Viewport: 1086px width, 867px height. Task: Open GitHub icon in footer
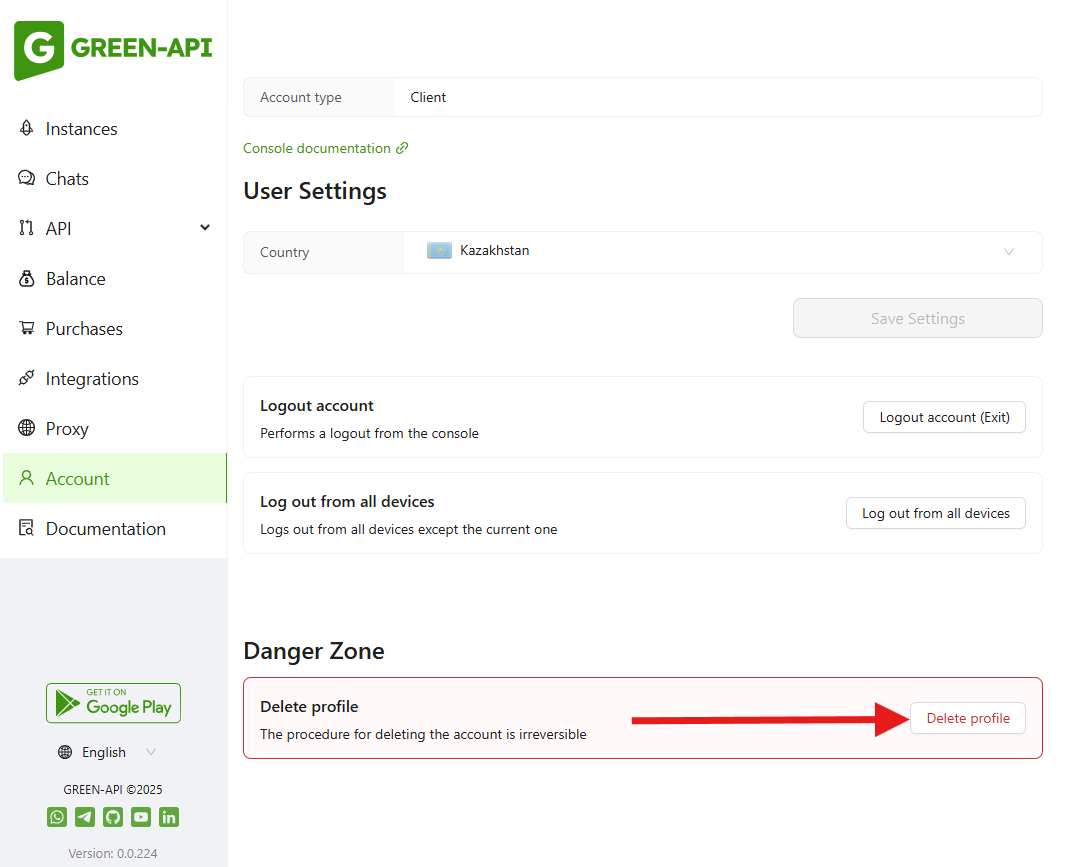113,817
